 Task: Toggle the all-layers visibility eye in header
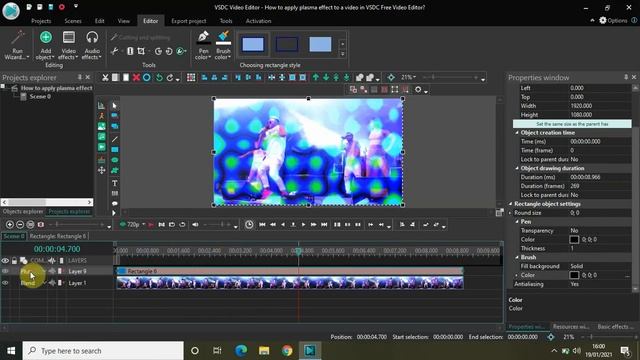point(5,260)
